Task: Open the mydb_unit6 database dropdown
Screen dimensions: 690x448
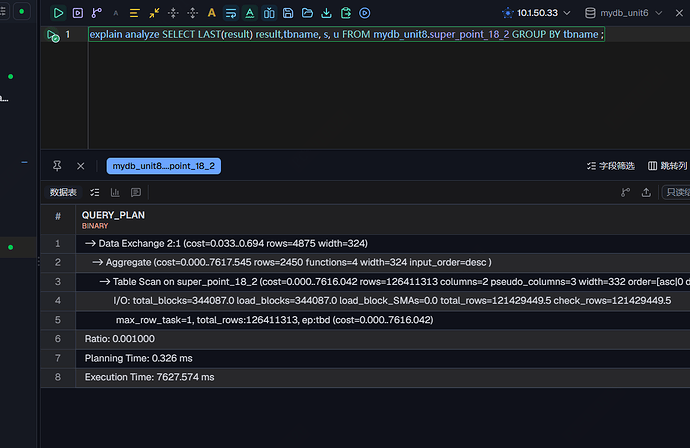Action: tap(623, 13)
